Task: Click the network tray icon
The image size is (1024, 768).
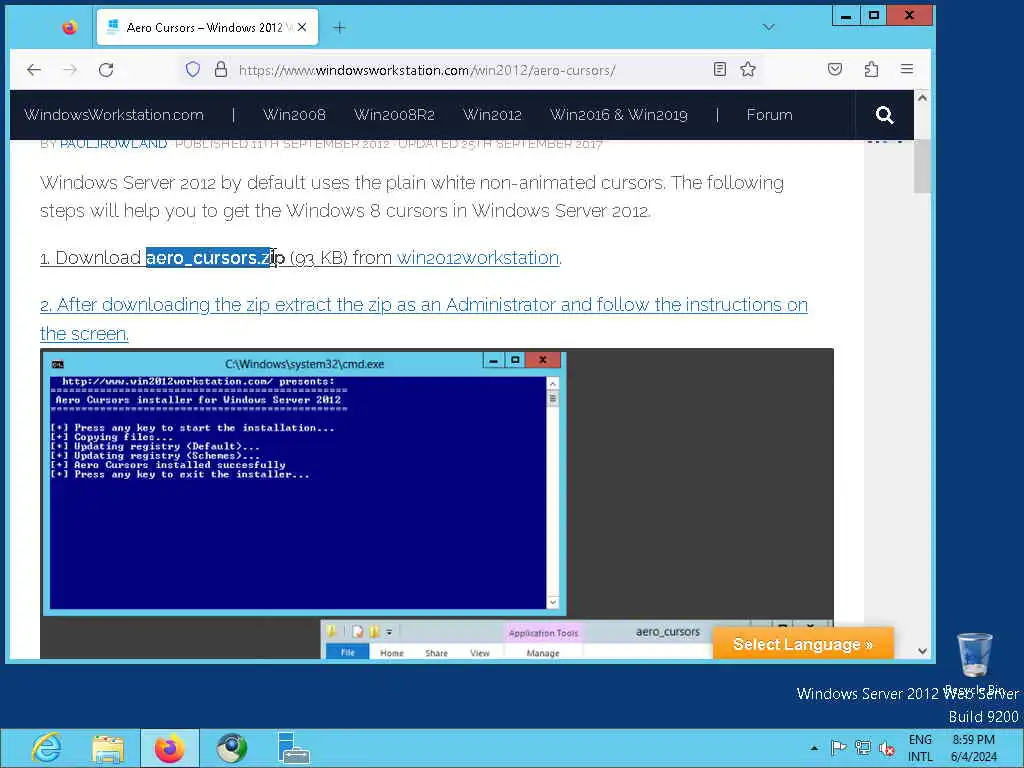Action: click(x=863, y=748)
